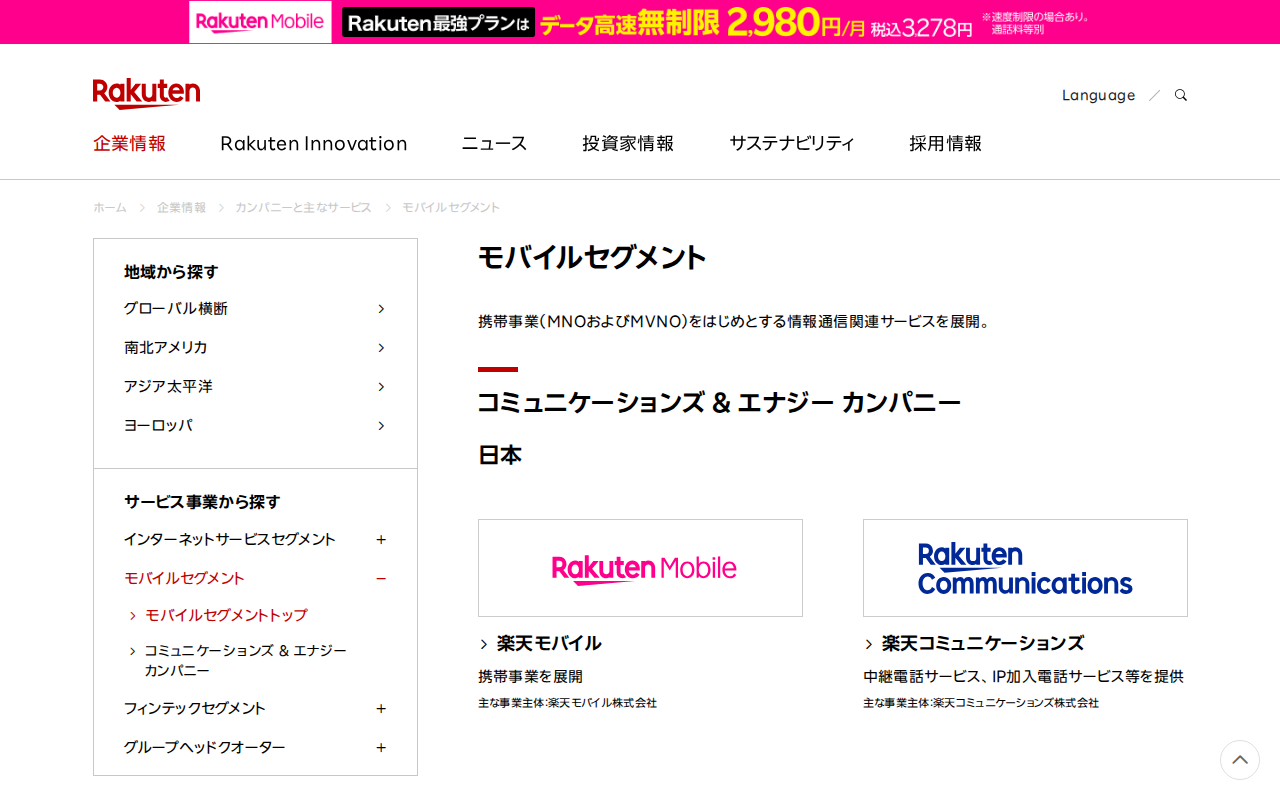The image size is (1280, 800).
Task: Click the 企業情報 breadcrumb link
Action: (181, 207)
